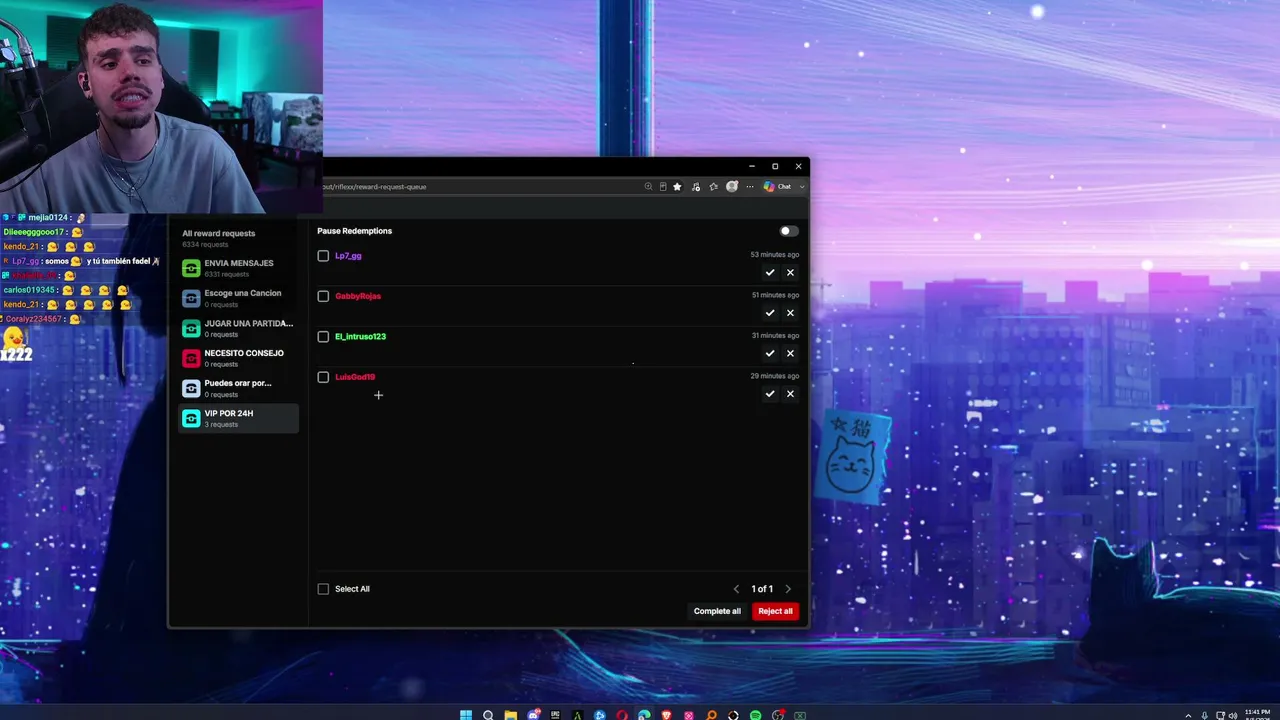This screenshot has width=1280, height=720.
Task: Click the ENVIA MENSAJES reward icon
Action: point(191,268)
